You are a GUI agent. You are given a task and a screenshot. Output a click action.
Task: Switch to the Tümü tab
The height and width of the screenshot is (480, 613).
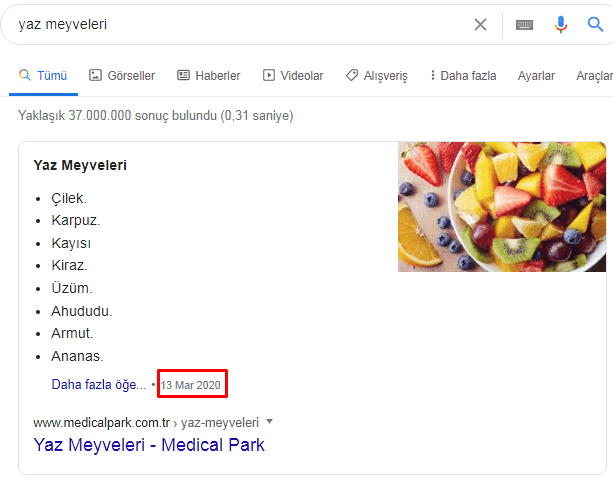pyautogui.click(x=43, y=75)
